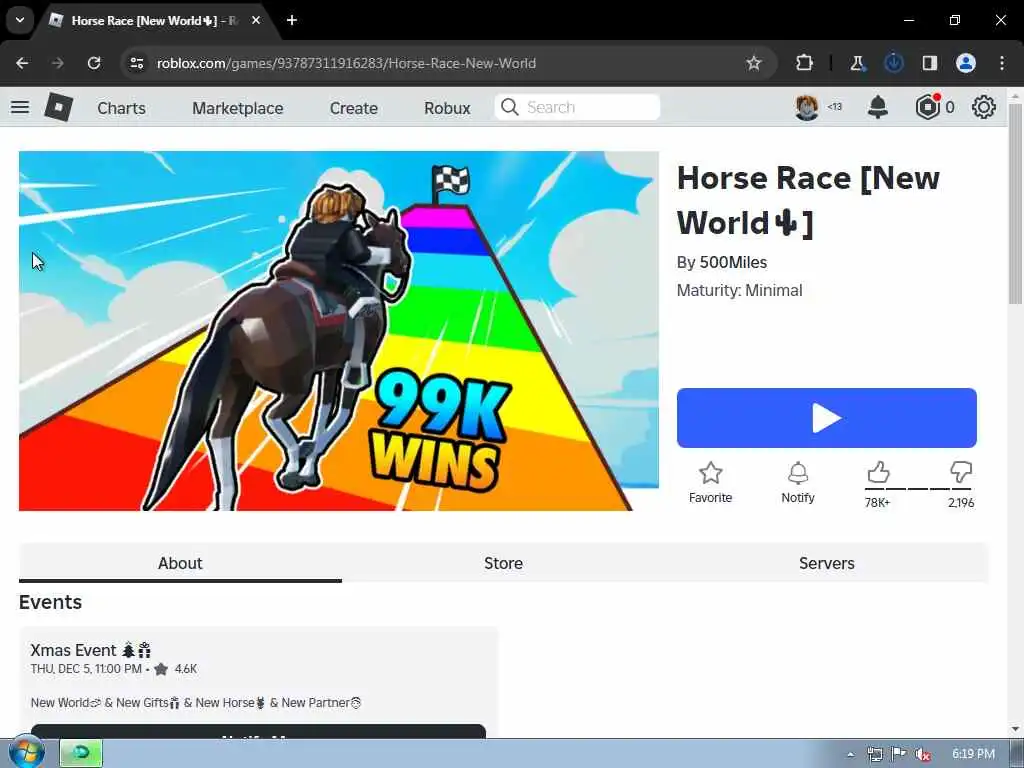The image size is (1024, 768).
Task: Click the user avatar profile icon
Action: click(807, 107)
